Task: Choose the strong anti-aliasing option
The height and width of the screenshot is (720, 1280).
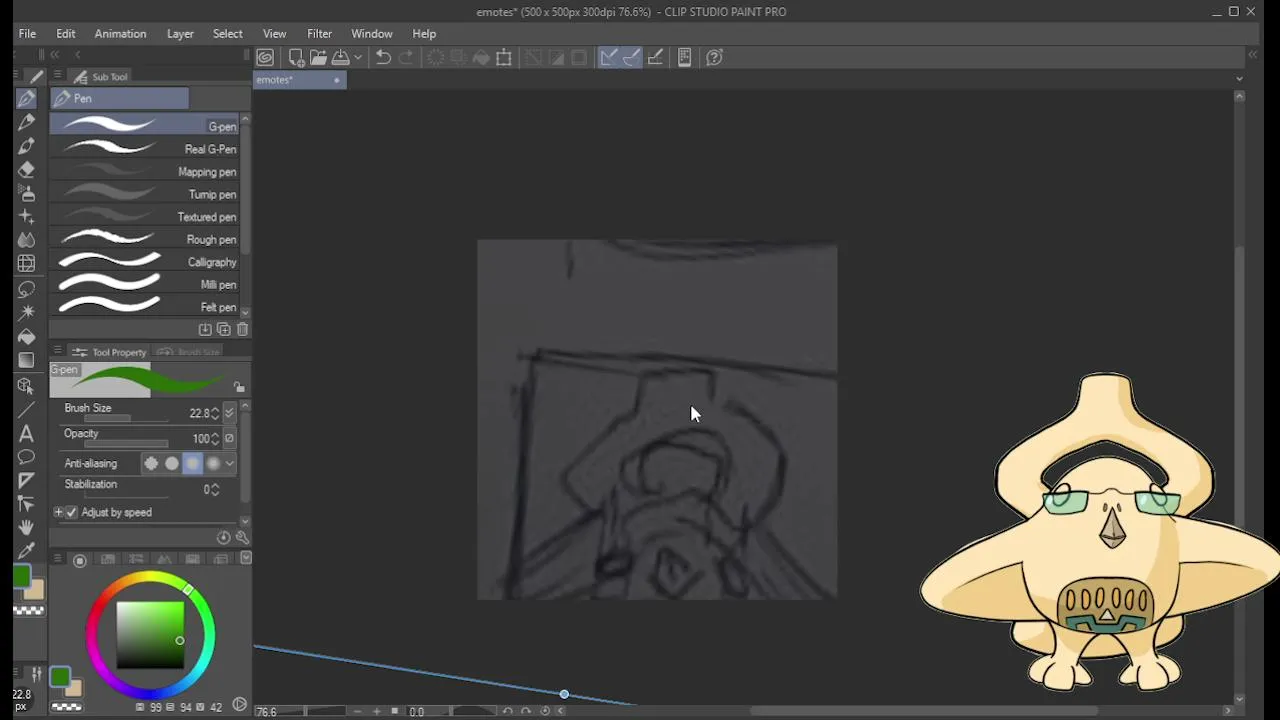Action: tap(213, 463)
